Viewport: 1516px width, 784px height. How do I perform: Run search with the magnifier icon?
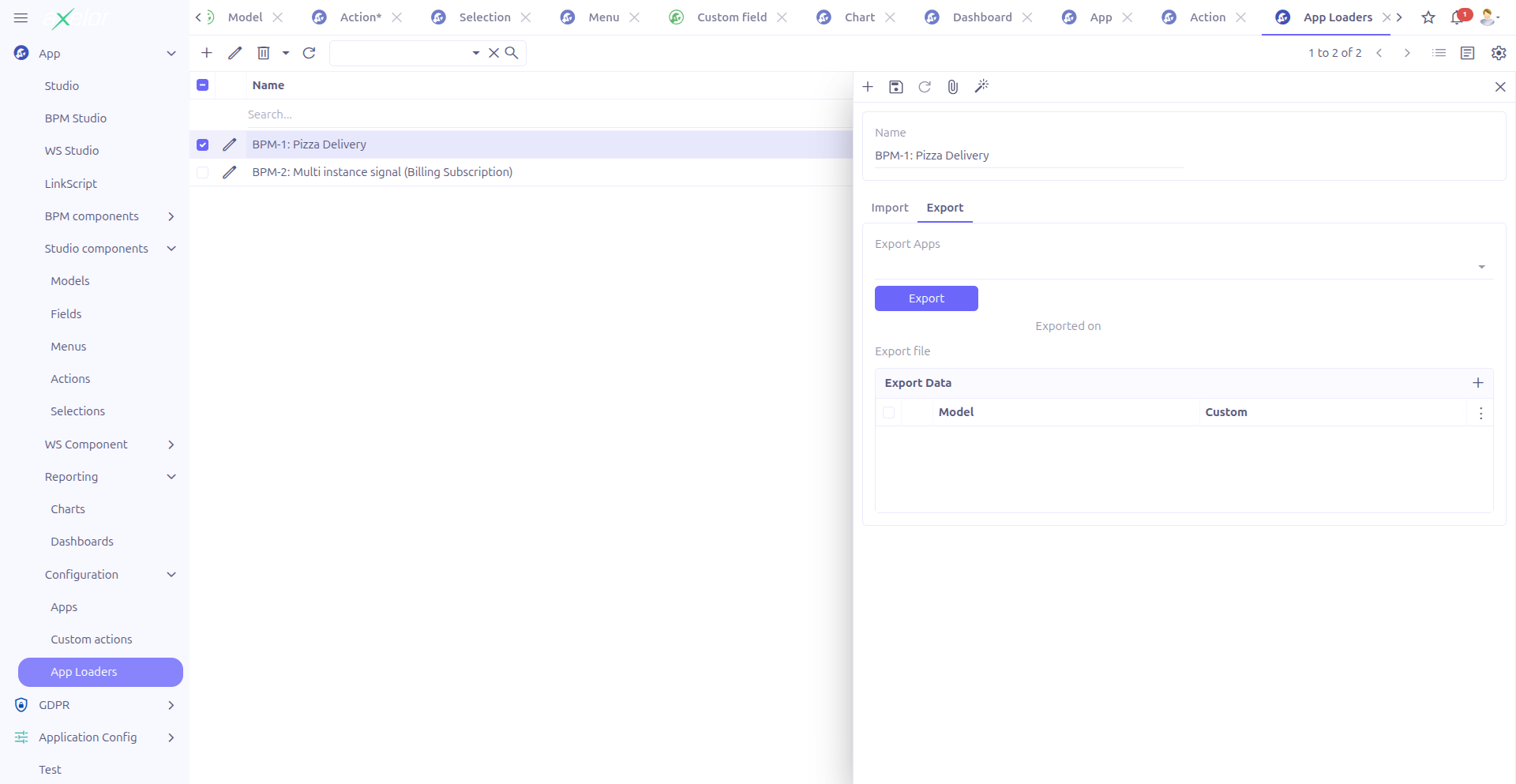[512, 53]
